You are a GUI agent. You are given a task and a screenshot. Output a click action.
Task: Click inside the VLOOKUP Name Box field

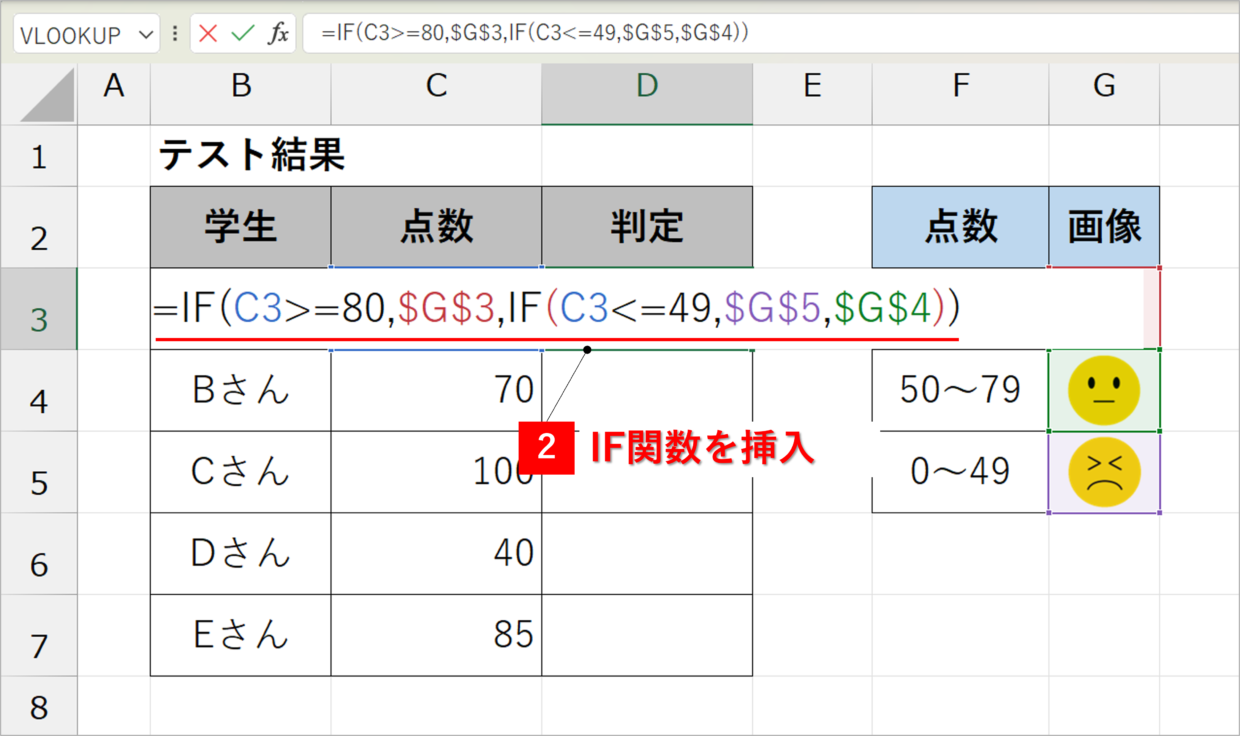pos(70,35)
